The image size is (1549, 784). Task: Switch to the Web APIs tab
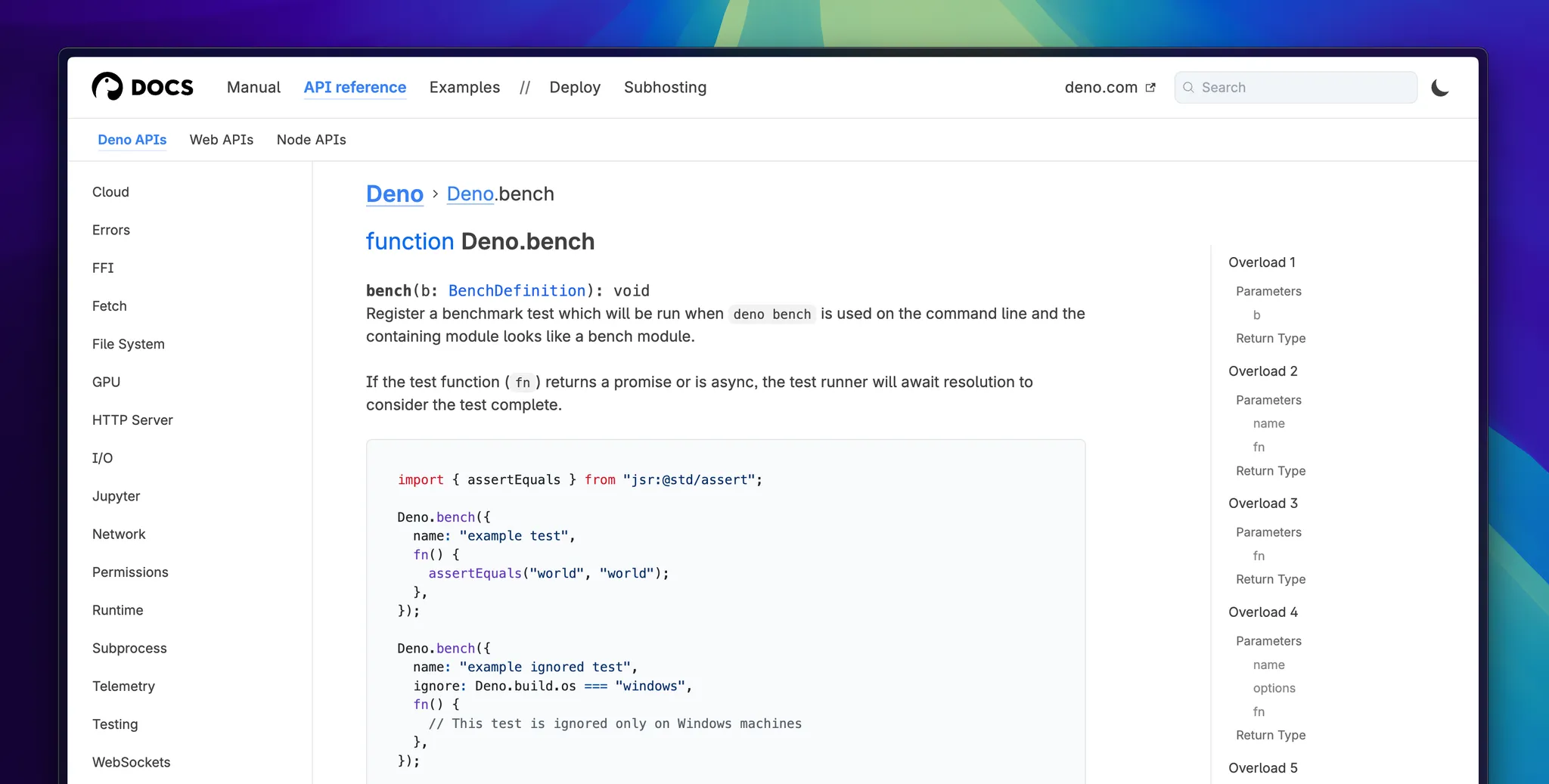pyautogui.click(x=222, y=140)
